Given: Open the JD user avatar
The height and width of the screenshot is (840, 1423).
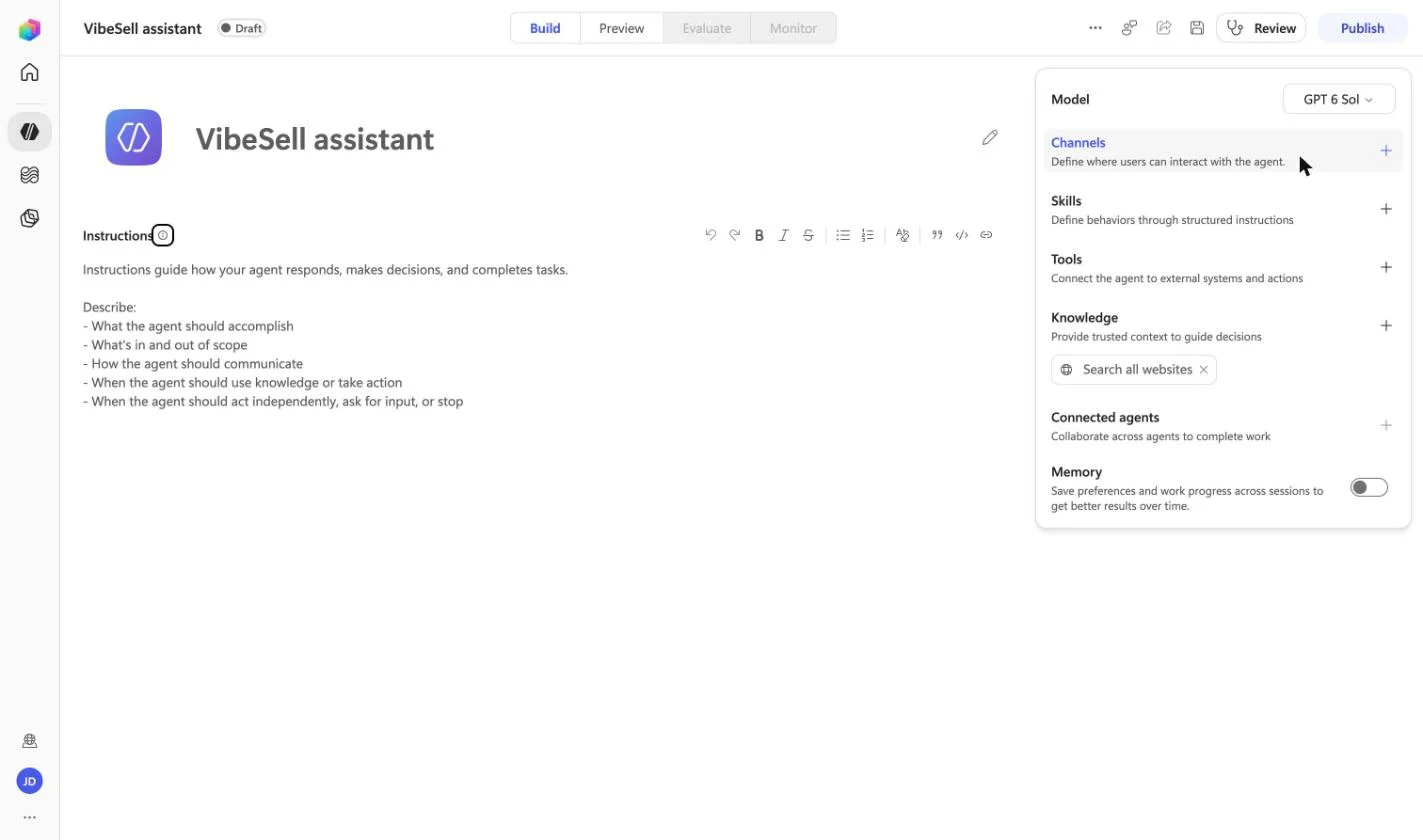Looking at the screenshot, I should pos(30,781).
